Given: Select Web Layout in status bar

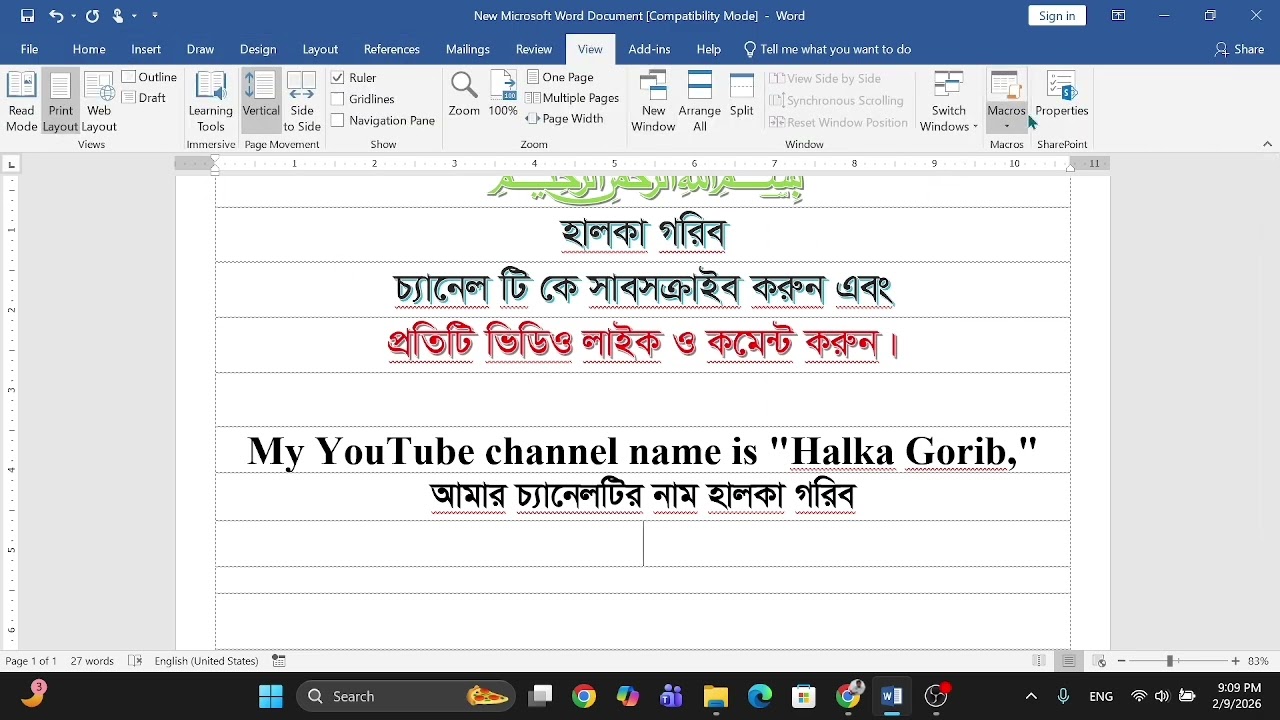Looking at the screenshot, I should click(1099, 661).
